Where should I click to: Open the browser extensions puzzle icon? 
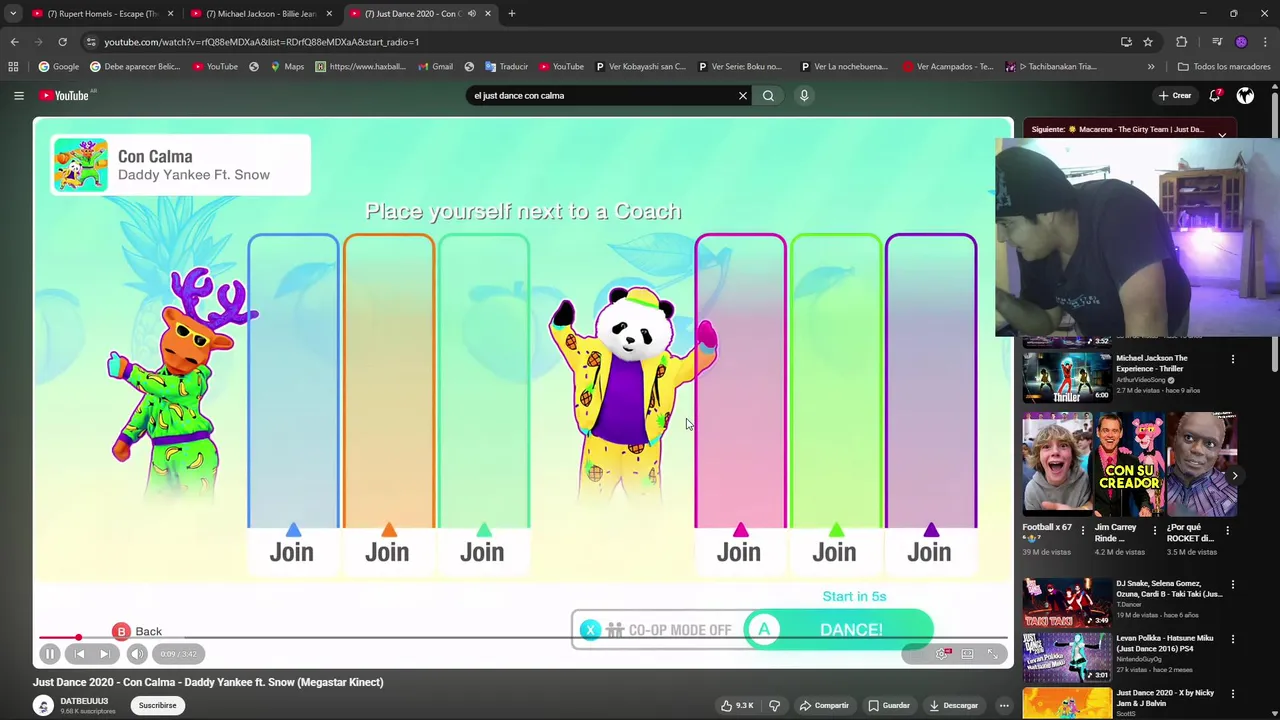(1181, 42)
